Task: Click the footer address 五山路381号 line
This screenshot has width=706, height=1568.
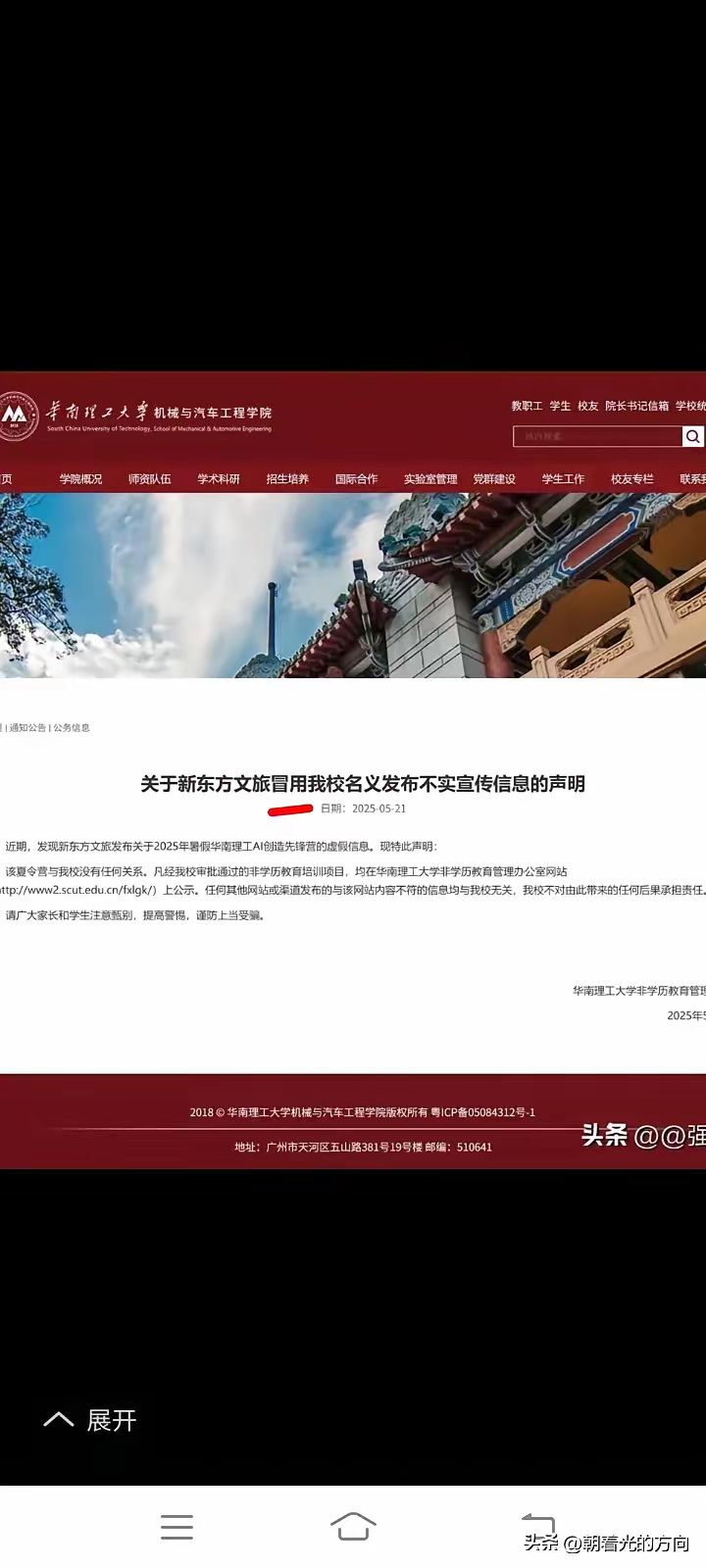Action: (363, 1147)
